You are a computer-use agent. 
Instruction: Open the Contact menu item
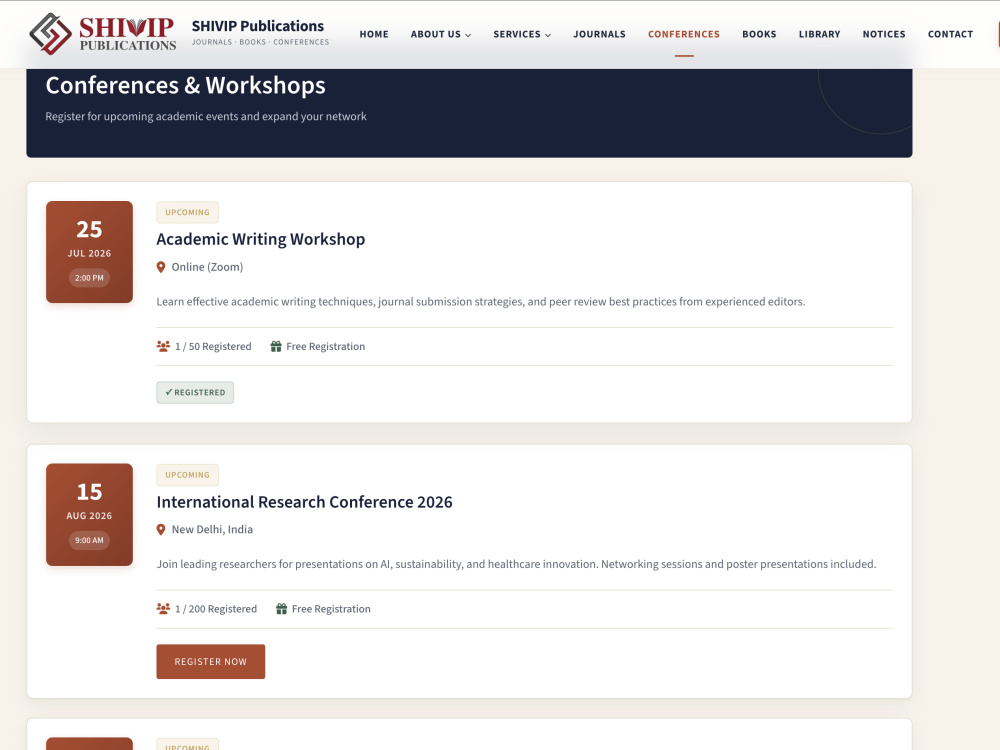950,34
